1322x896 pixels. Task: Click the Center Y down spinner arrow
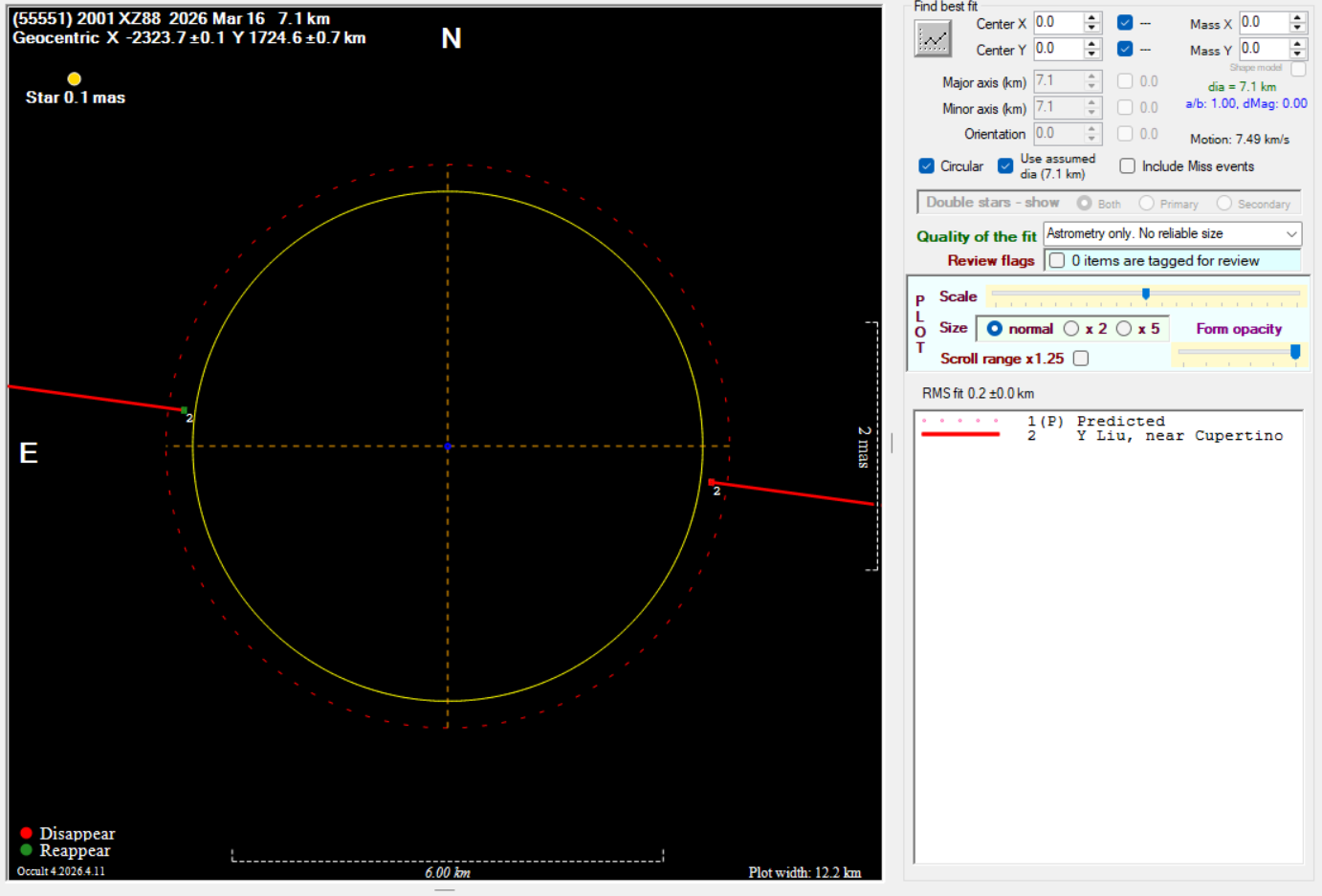coord(1091,54)
